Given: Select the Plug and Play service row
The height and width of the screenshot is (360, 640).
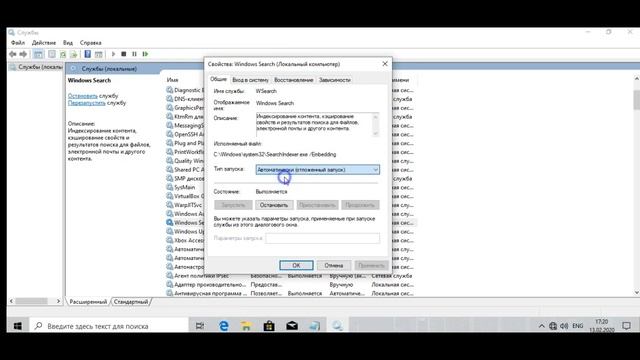Looking at the screenshot, I should [185, 143].
